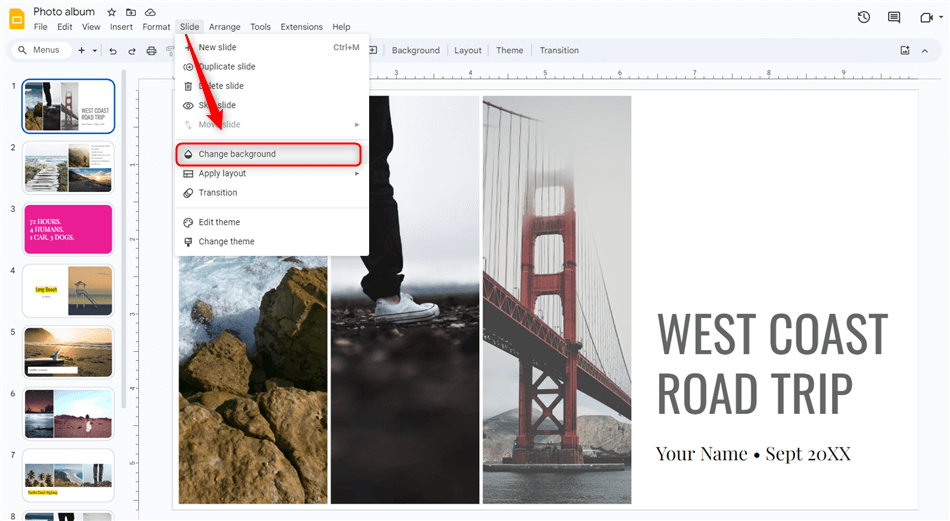950x521 pixels.
Task: Click the Transition toolbar button
Action: (x=559, y=51)
